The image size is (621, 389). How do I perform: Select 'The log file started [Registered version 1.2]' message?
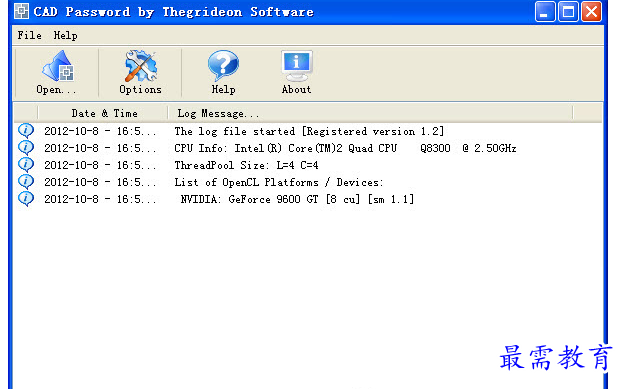point(309,131)
